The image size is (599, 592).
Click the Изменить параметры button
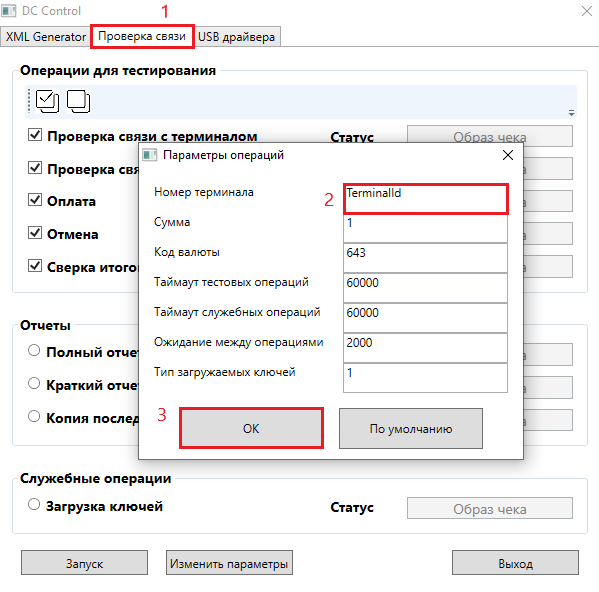229,563
